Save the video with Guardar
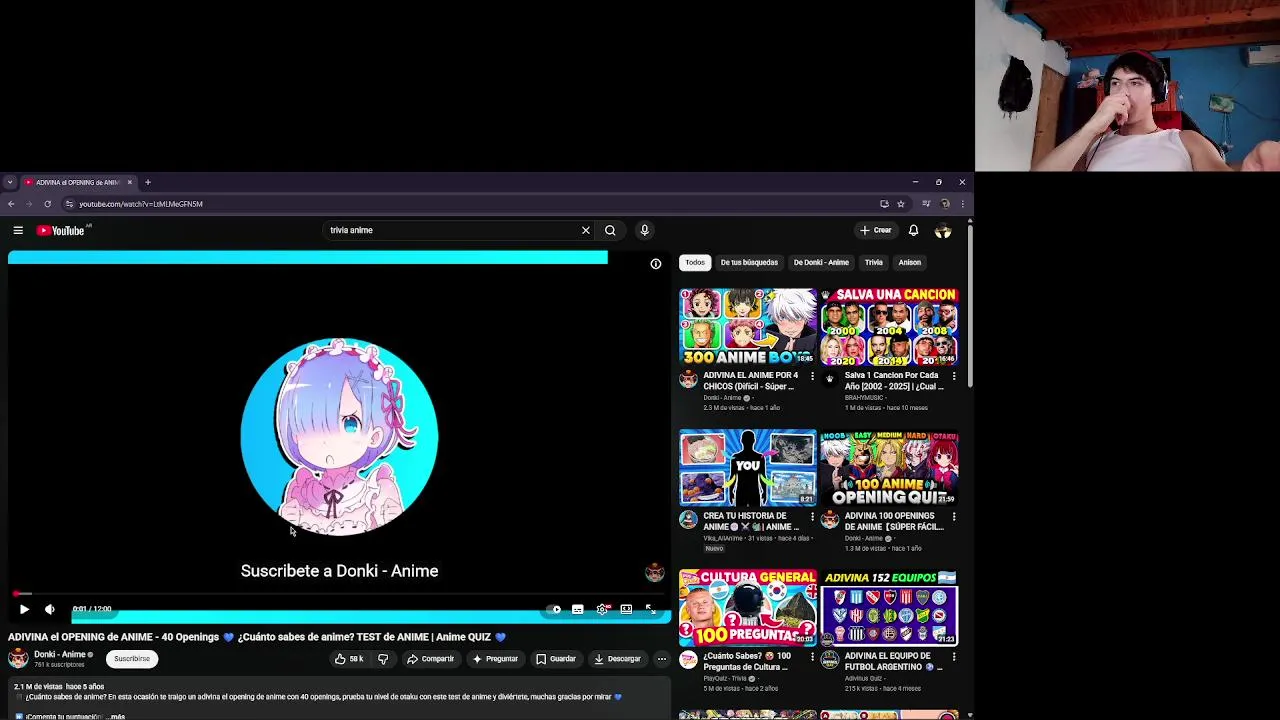 [556, 659]
